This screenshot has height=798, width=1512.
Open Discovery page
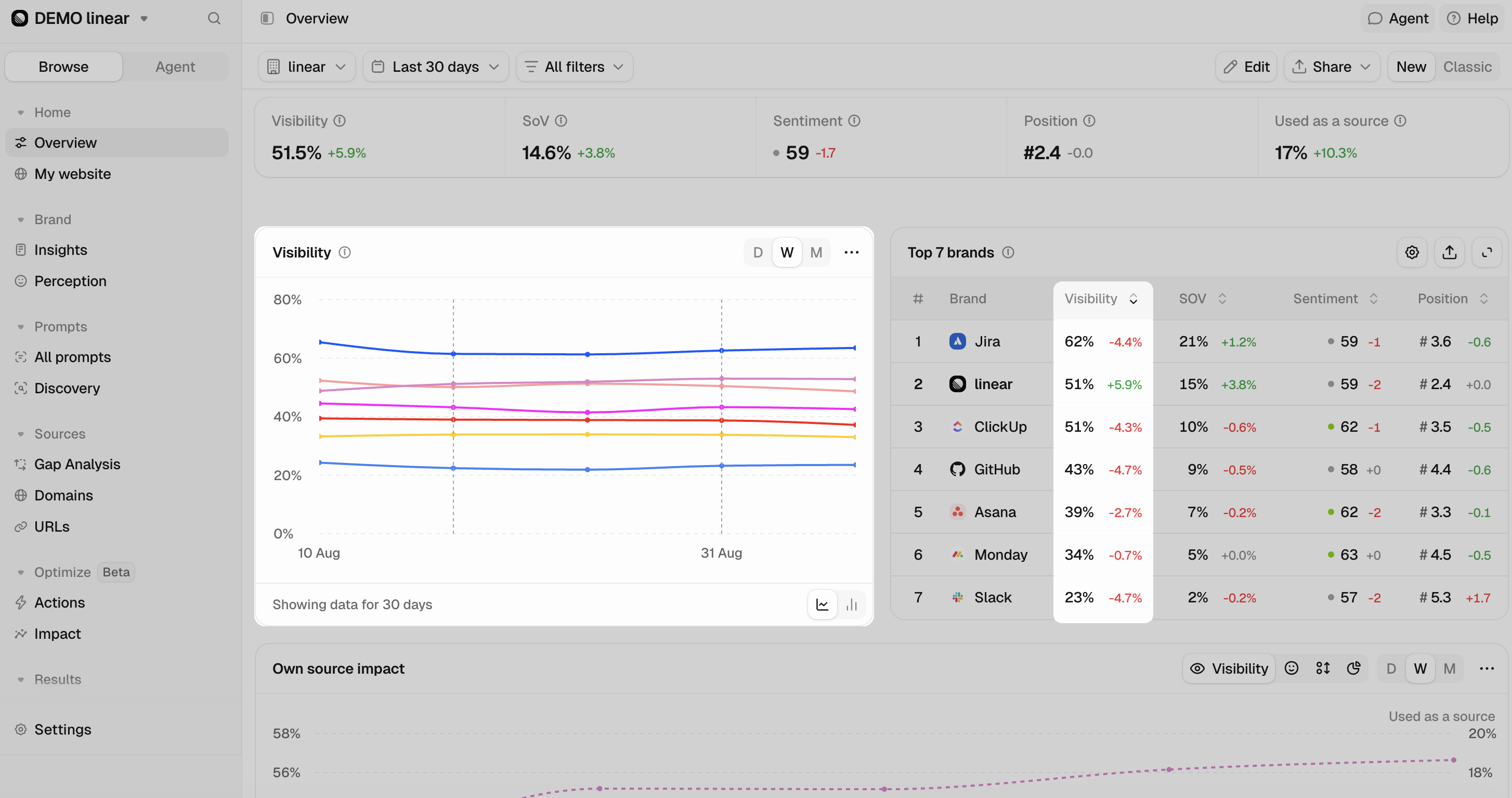(117, 388)
